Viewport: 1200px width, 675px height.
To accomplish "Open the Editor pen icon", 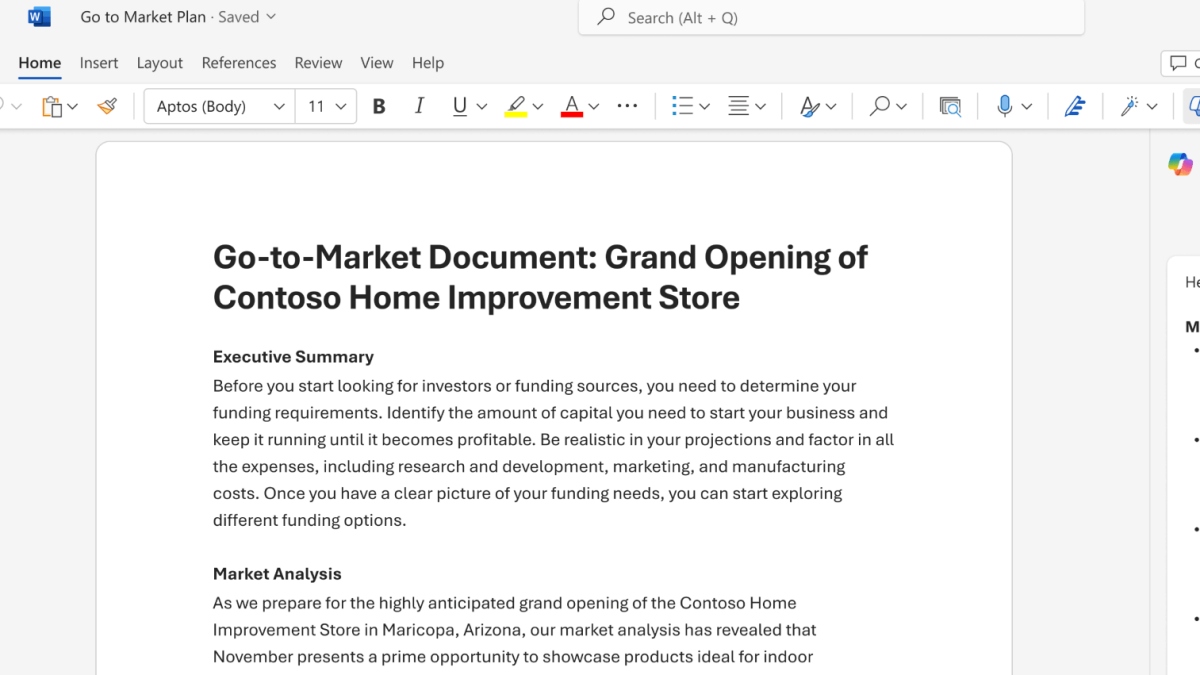I will (1075, 106).
